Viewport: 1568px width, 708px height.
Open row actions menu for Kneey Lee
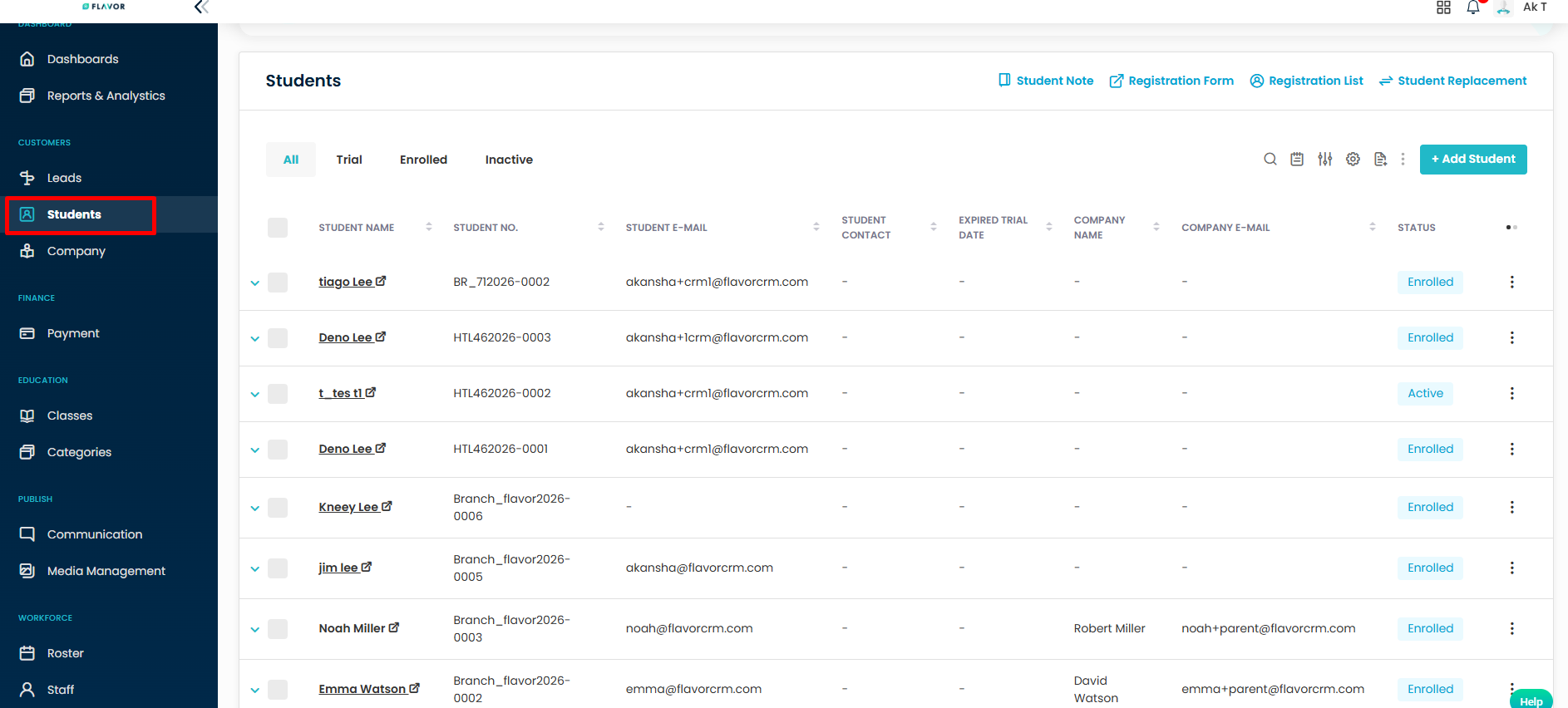tap(1511, 507)
